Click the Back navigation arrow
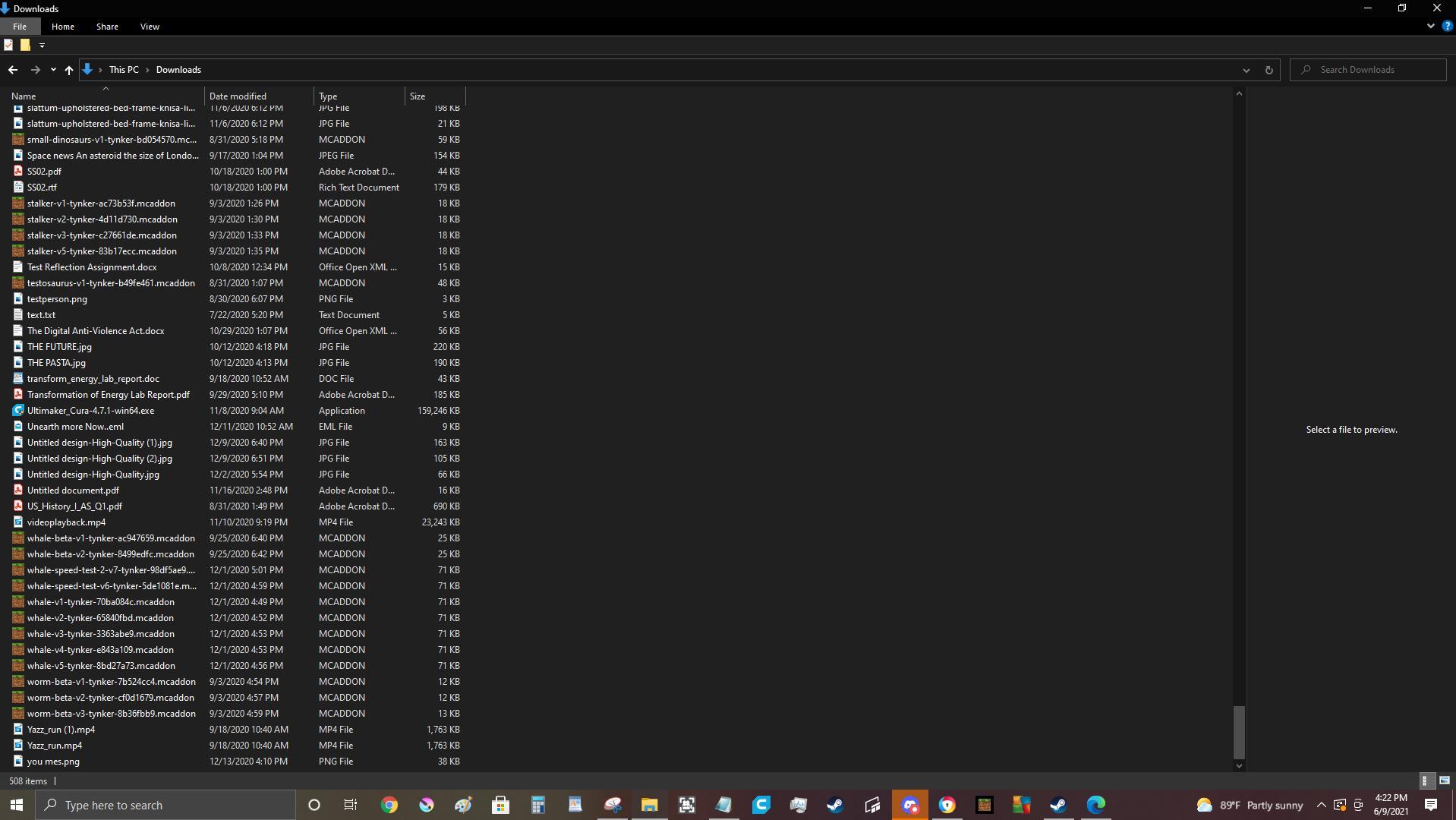Image resolution: width=1456 pixels, height=820 pixels. (x=13, y=70)
